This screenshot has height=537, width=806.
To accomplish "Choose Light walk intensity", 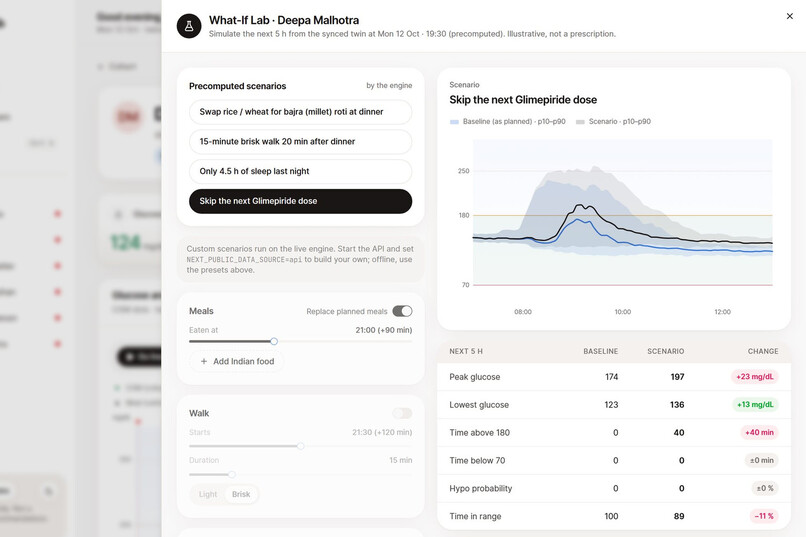I will coord(208,494).
